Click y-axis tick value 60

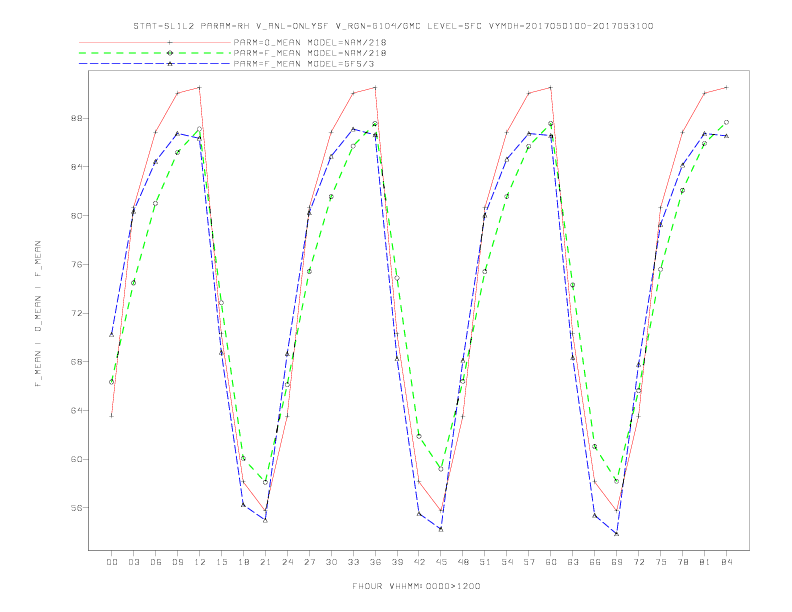[x=76, y=459]
